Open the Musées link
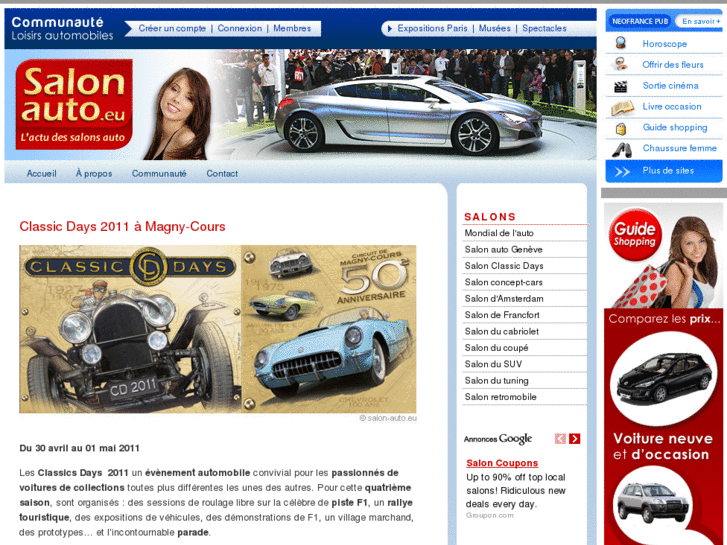The image size is (727, 545). click(495, 28)
